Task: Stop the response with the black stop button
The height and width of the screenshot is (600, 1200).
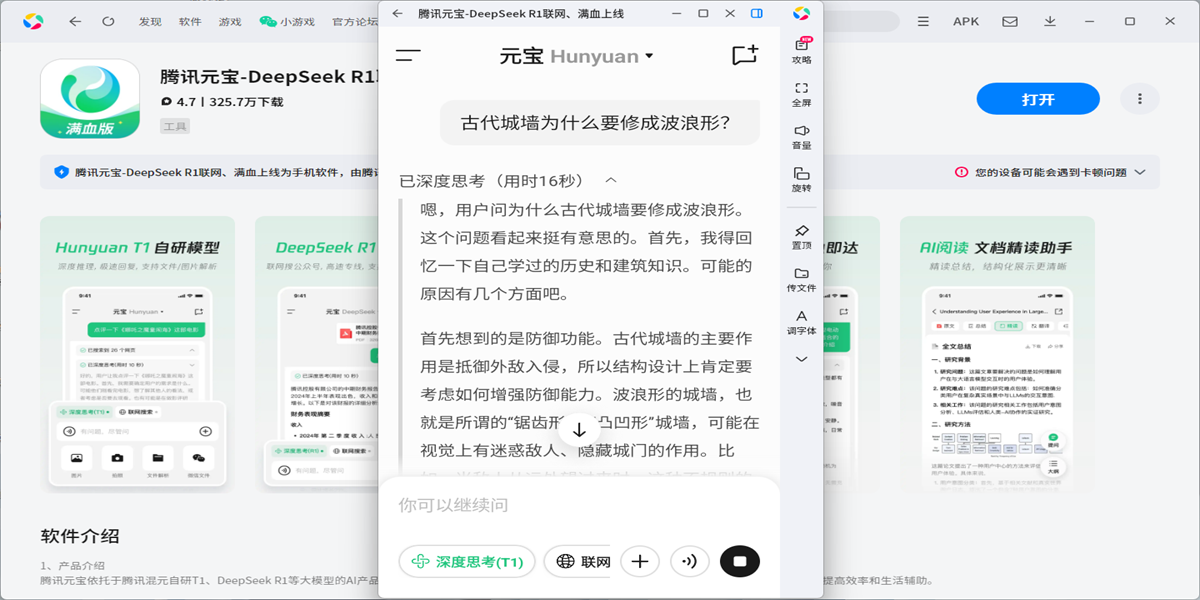Action: [740, 562]
